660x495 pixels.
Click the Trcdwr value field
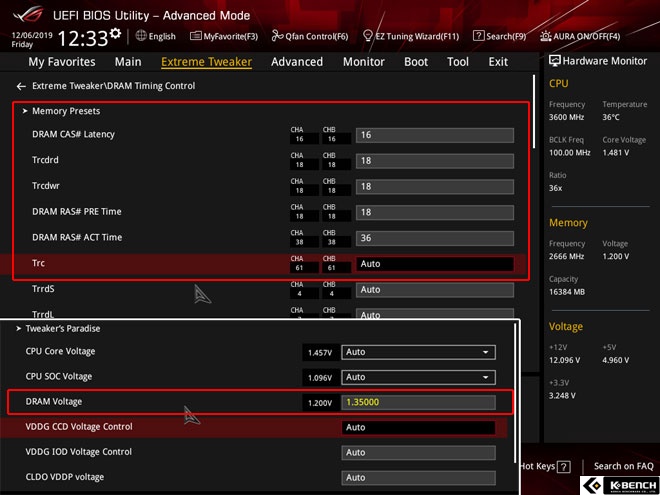434,186
